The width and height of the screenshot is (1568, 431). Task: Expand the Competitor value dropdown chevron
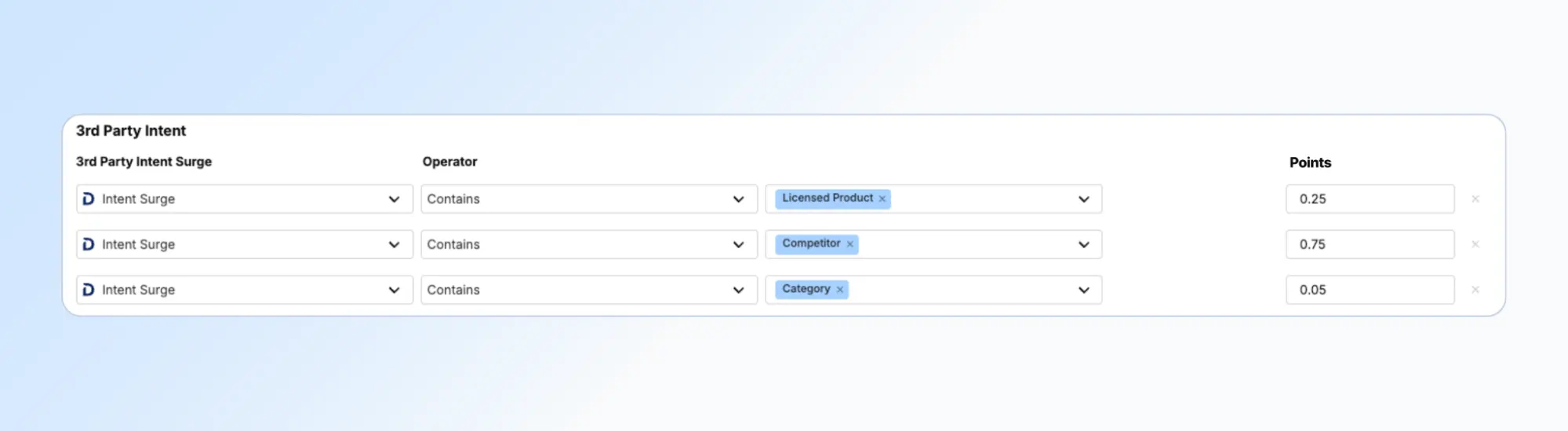1083,245
